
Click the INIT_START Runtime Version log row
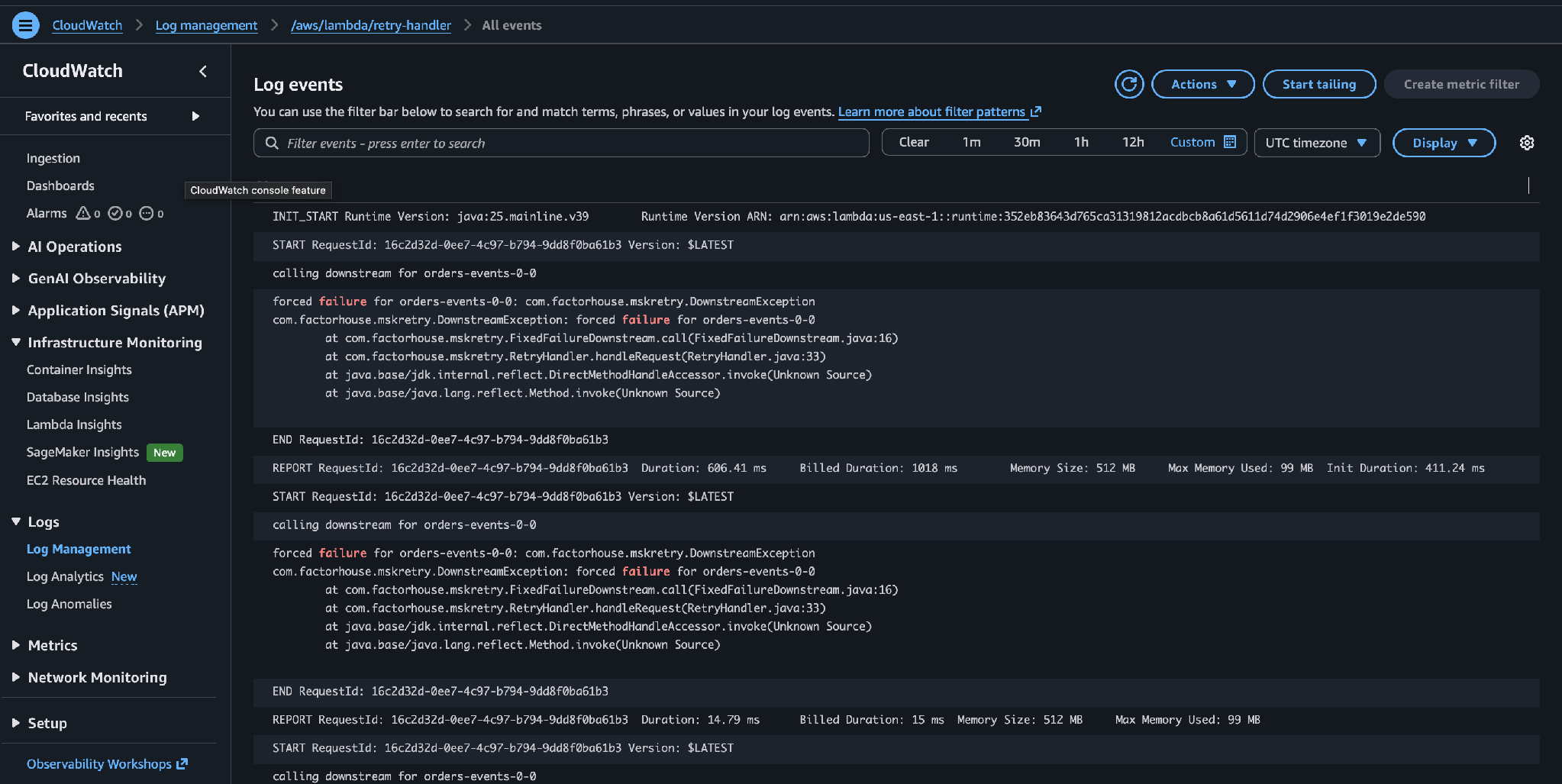(x=896, y=216)
